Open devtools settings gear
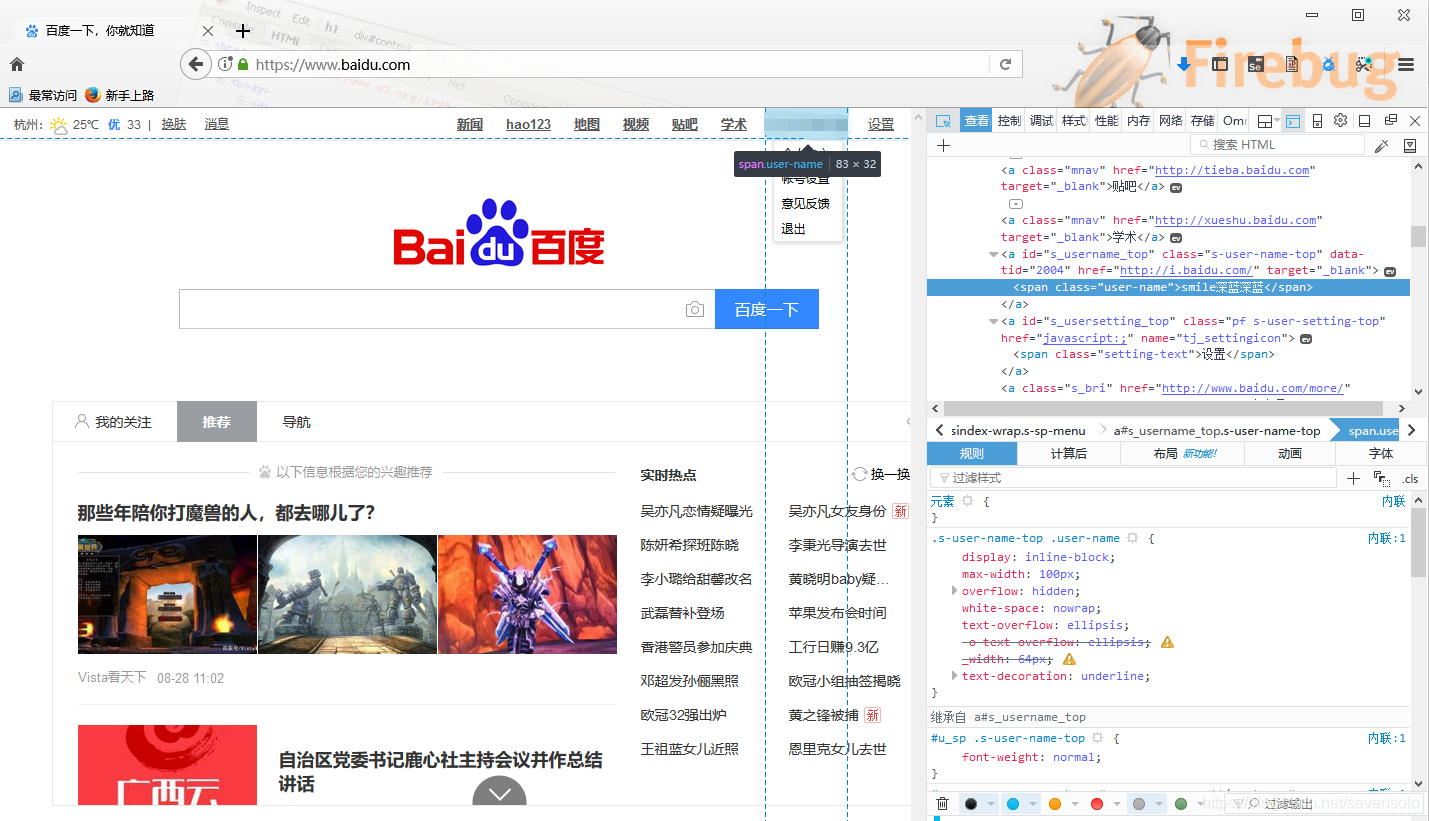Screen dimensions: 1429x821 1341,121
